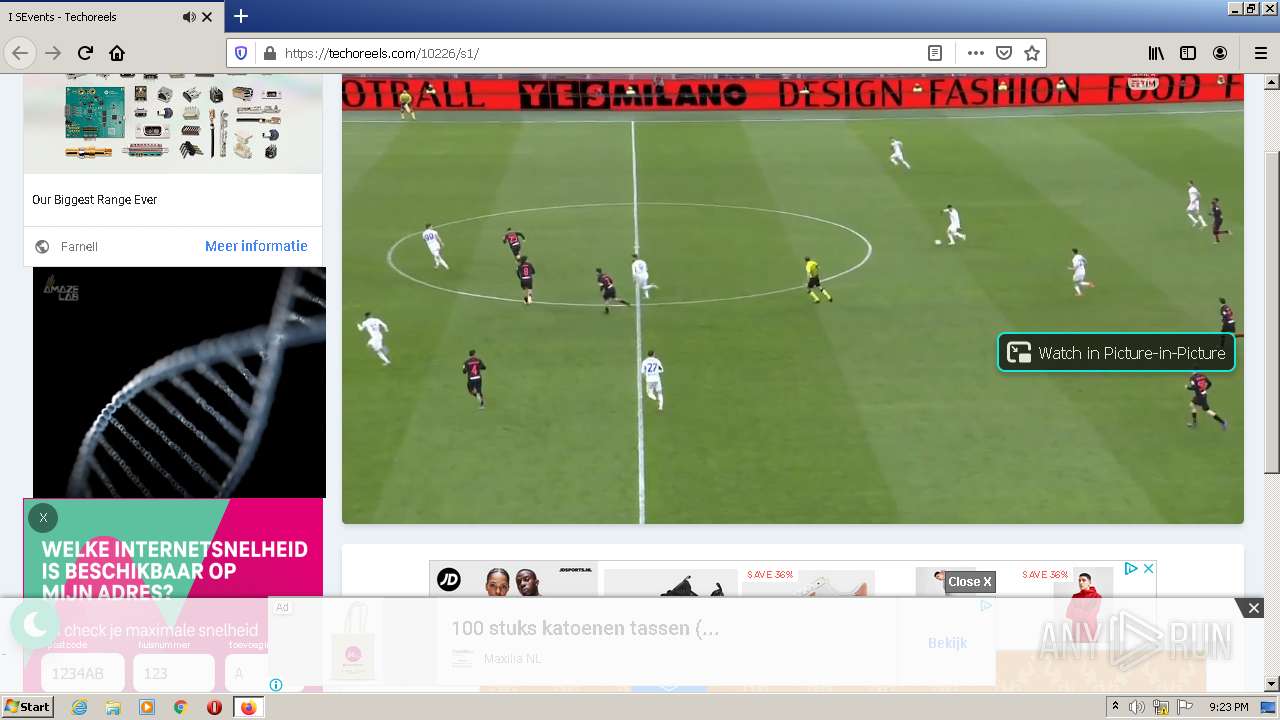The height and width of the screenshot is (720, 1280).
Task: Open Windows Explorer folder in taskbar
Action: 113,707
